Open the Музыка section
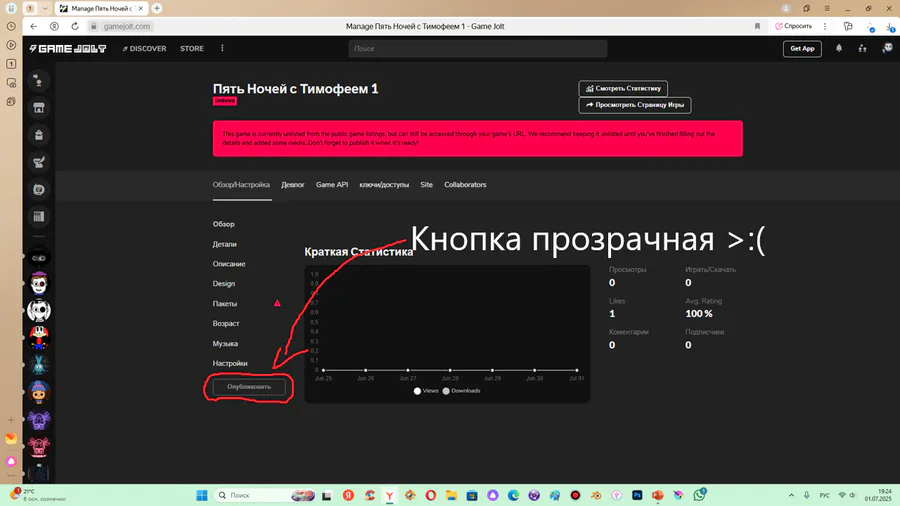This screenshot has height=506, width=900. (225, 344)
